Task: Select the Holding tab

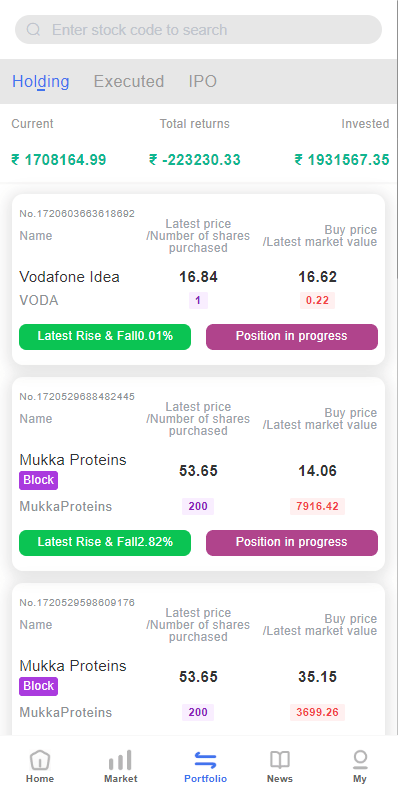Action: 40,81
